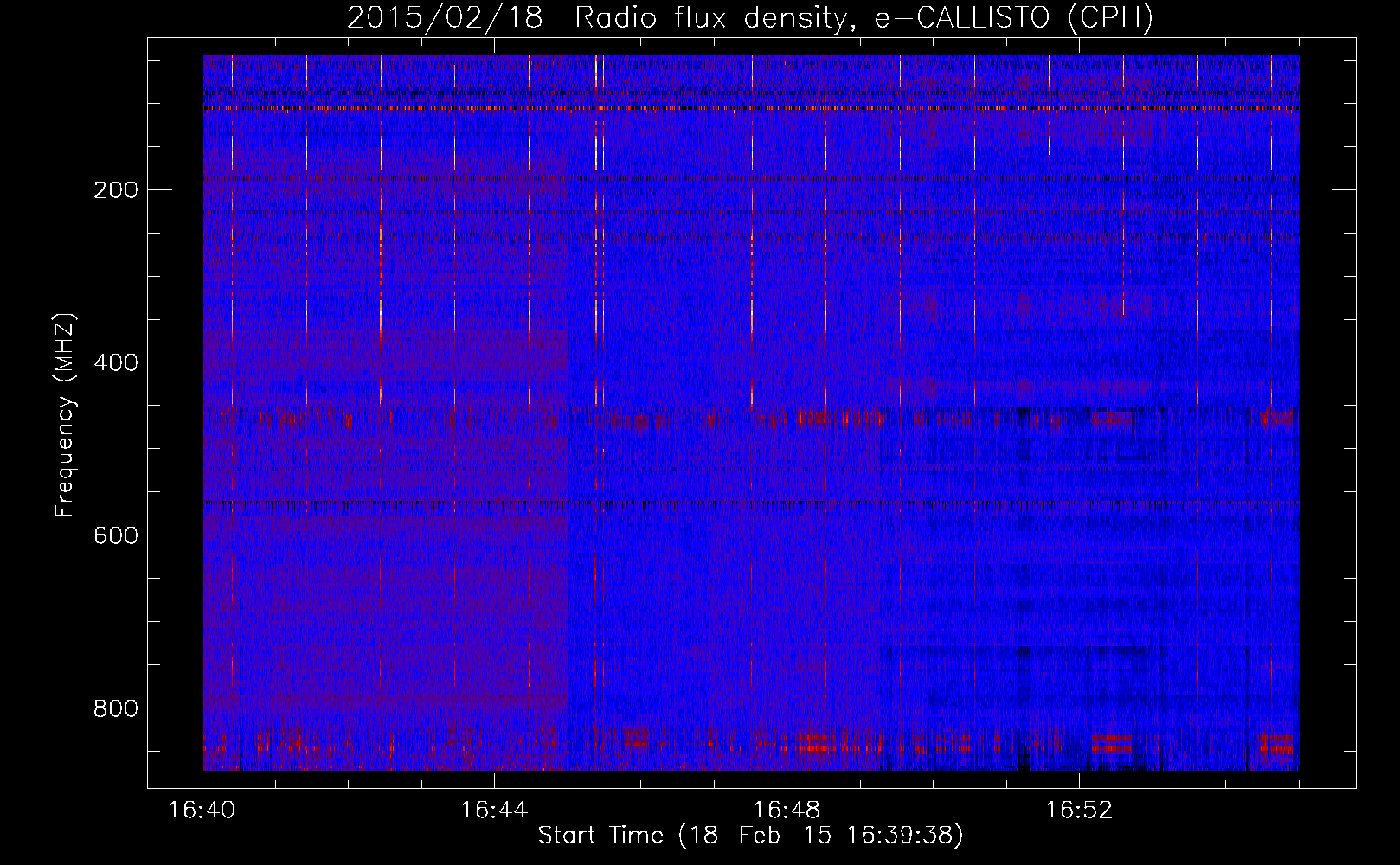The image size is (1400, 865).
Task: Click the '16:44' time tick label
Action: pyautogui.click(x=494, y=811)
